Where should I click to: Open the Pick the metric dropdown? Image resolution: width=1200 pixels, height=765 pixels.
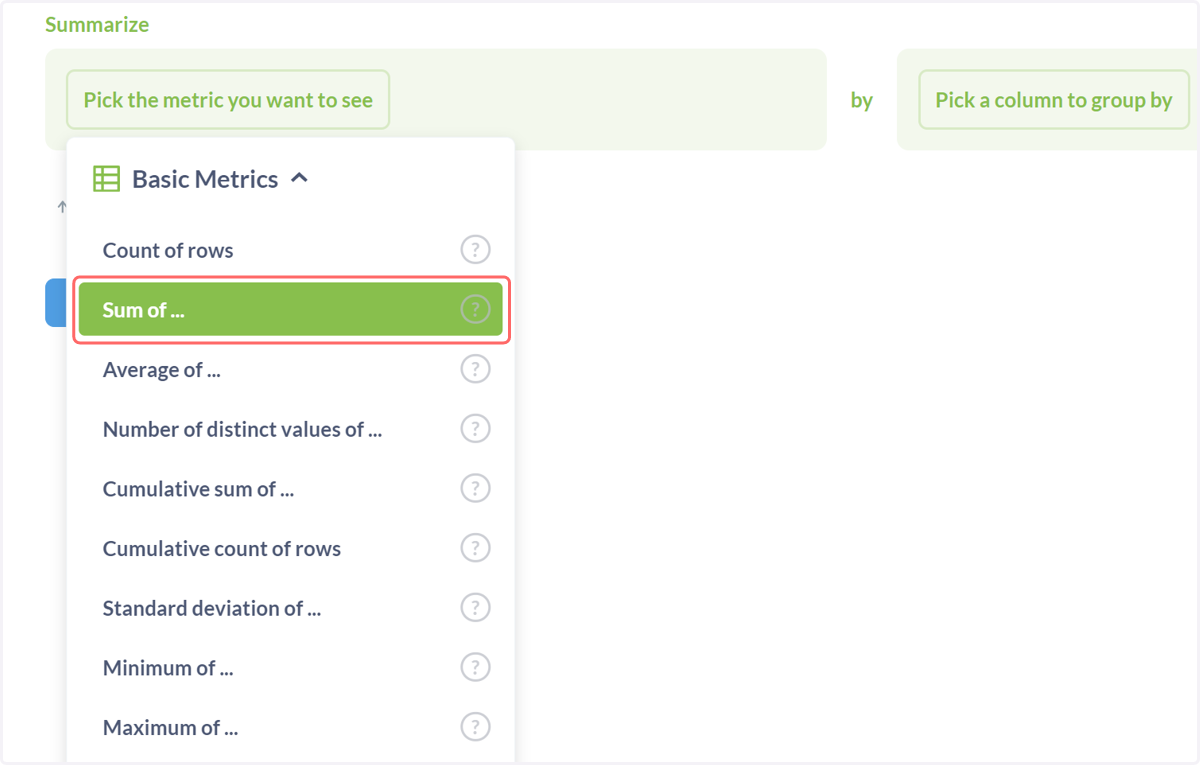(228, 100)
